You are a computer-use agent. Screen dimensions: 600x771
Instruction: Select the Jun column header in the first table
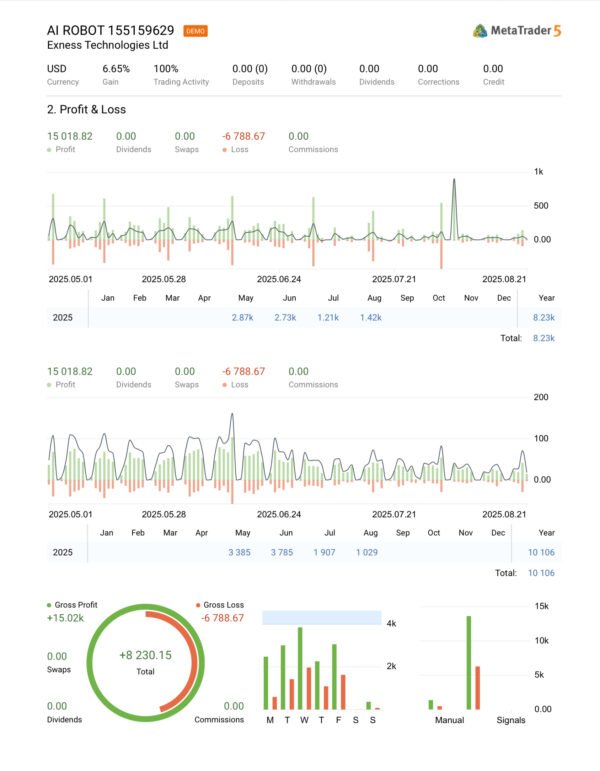(289, 298)
